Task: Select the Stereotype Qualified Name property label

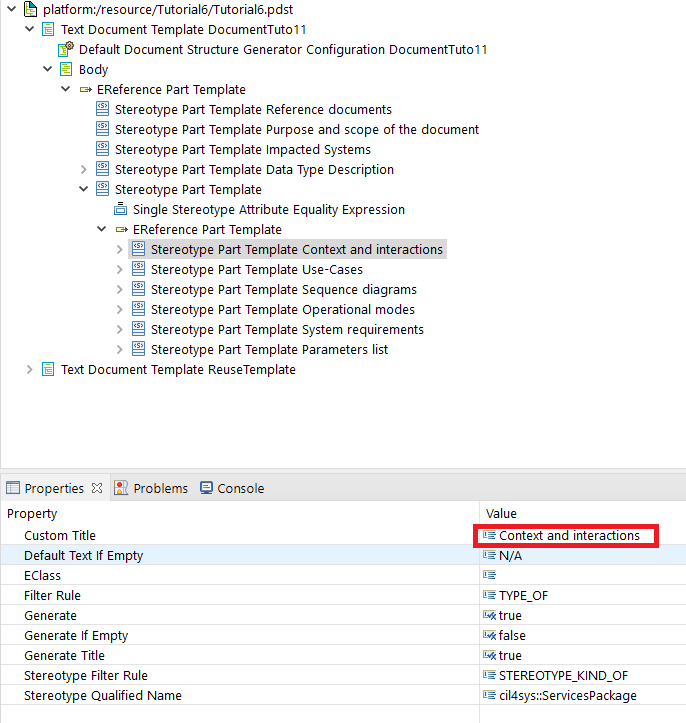Action: click(x=103, y=695)
